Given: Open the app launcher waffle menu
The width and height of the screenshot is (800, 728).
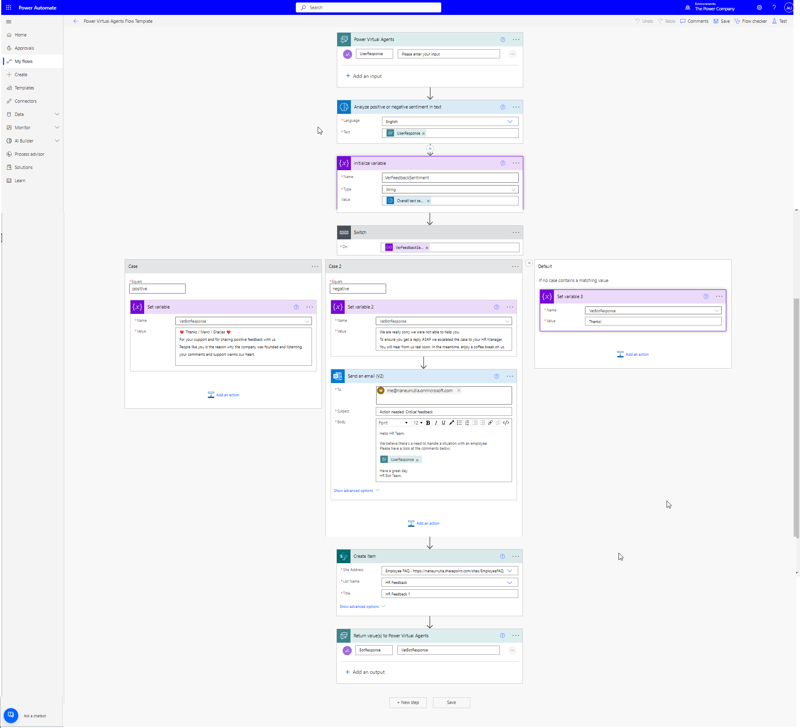Looking at the screenshot, I should [8, 8].
